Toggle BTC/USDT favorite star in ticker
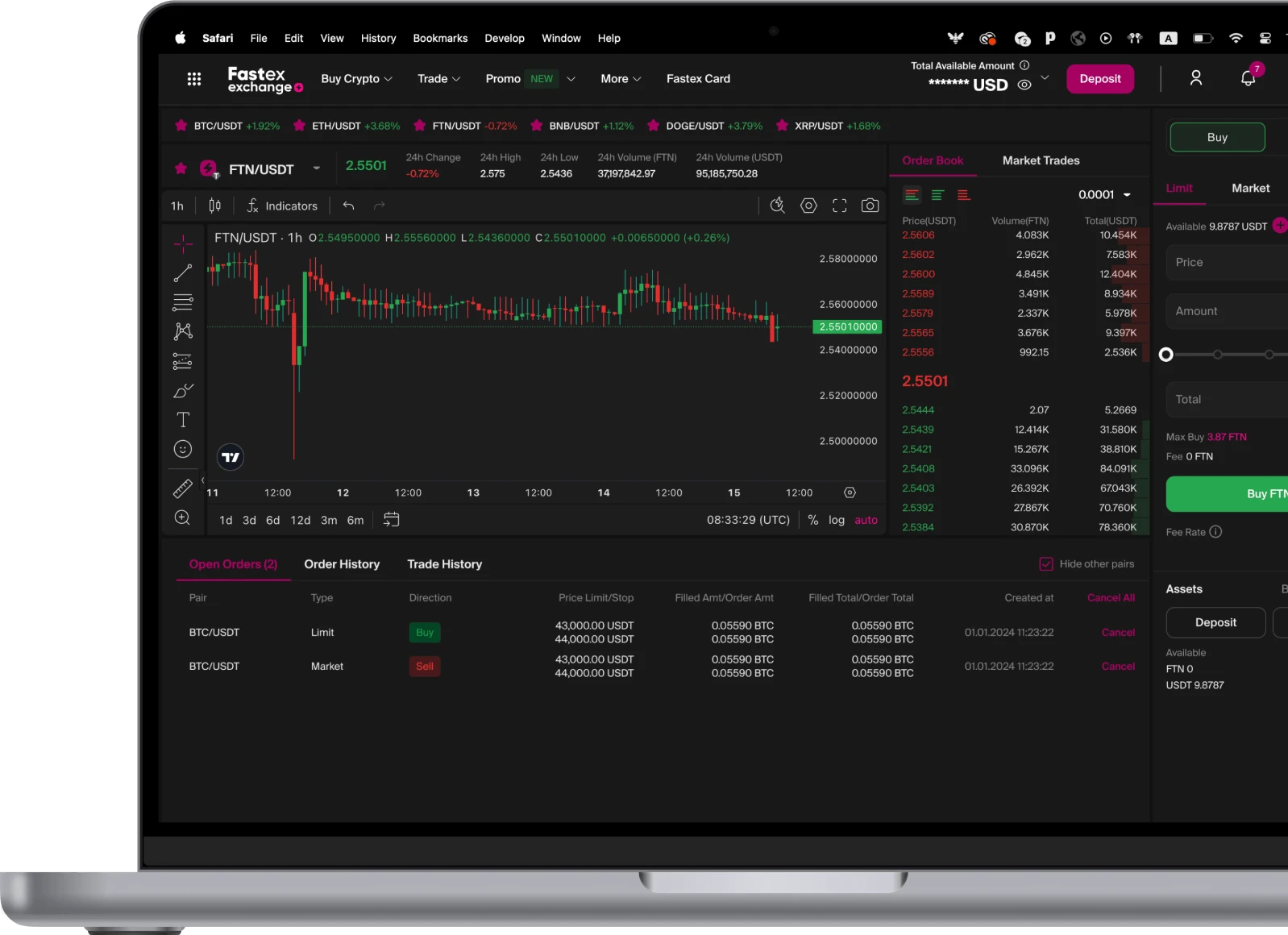The height and width of the screenshot is (935, 1288). pos(181,126)
